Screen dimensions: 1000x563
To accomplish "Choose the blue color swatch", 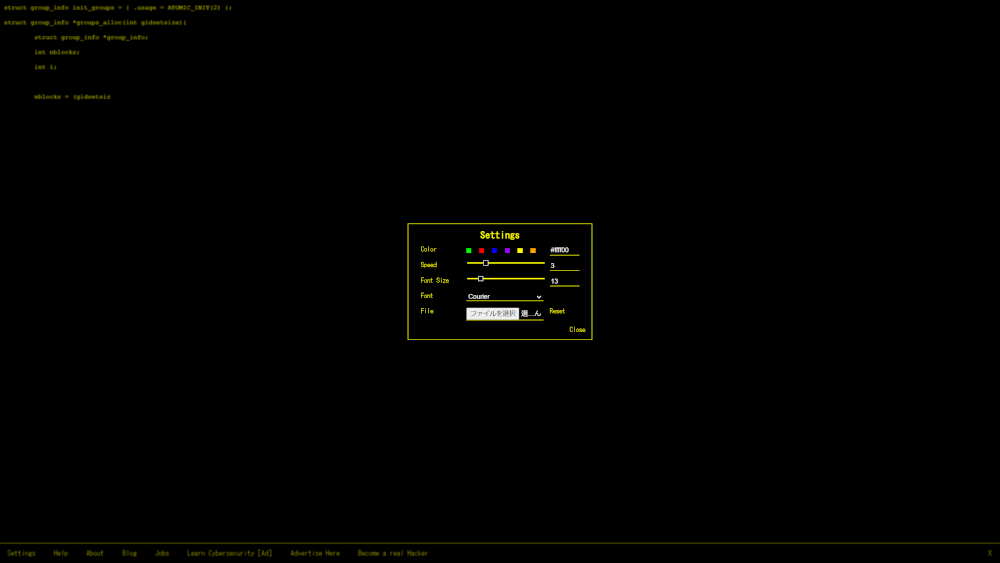I will [495, 250].
